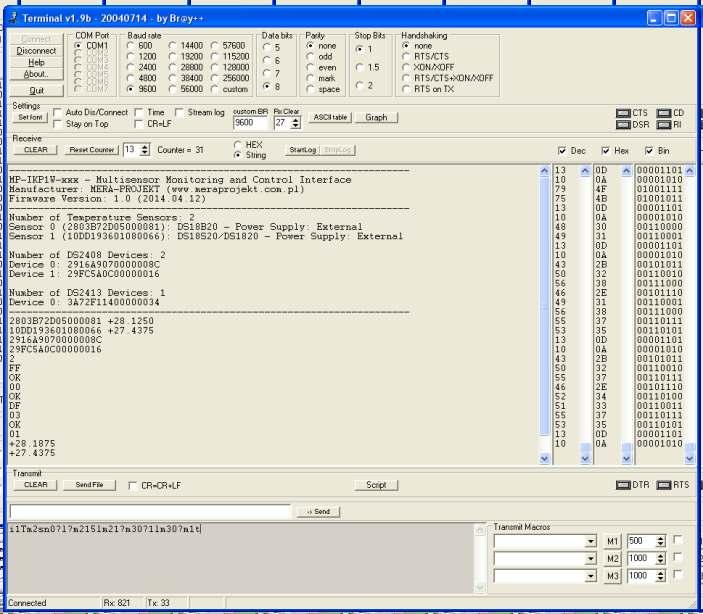Select 2 stop bits
The height and width of the screenshot is (614, 703).
(359, 85)
